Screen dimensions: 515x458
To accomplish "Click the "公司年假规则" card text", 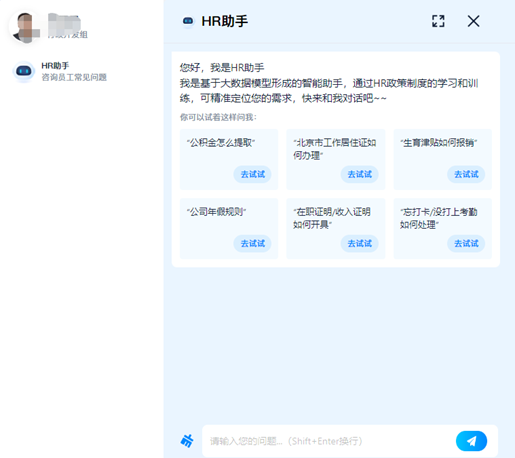I will pos(216,212).
